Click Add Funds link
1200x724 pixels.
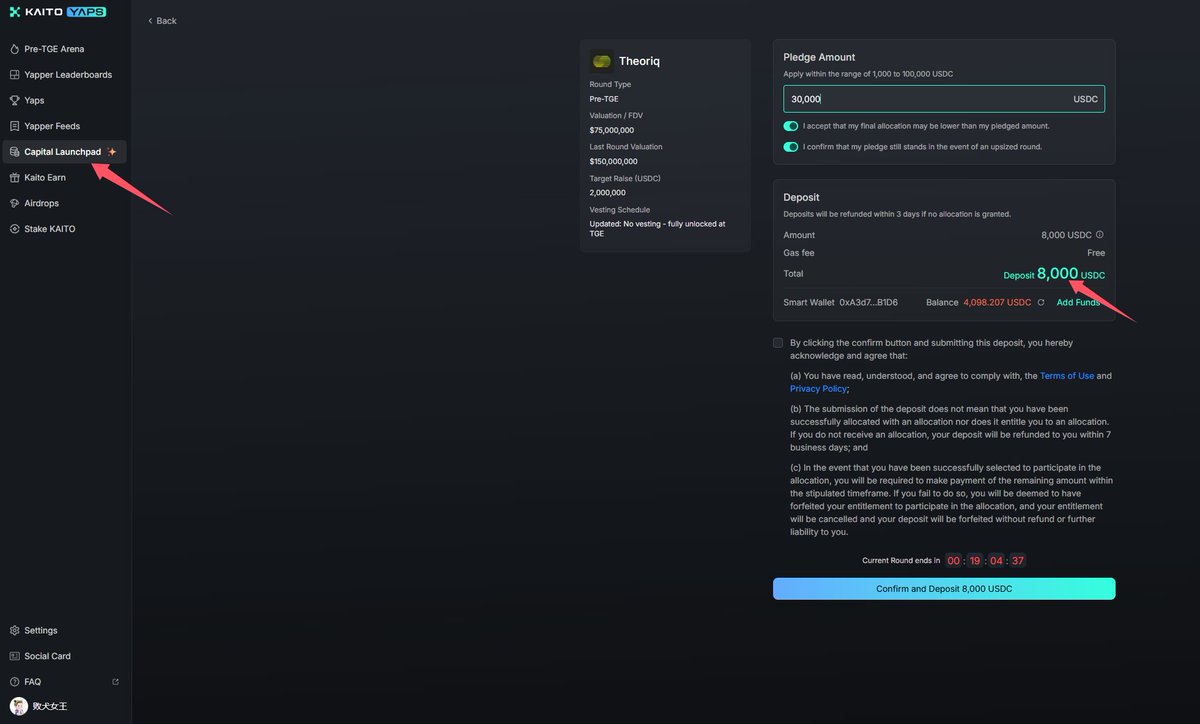[x=1078, y=302]
